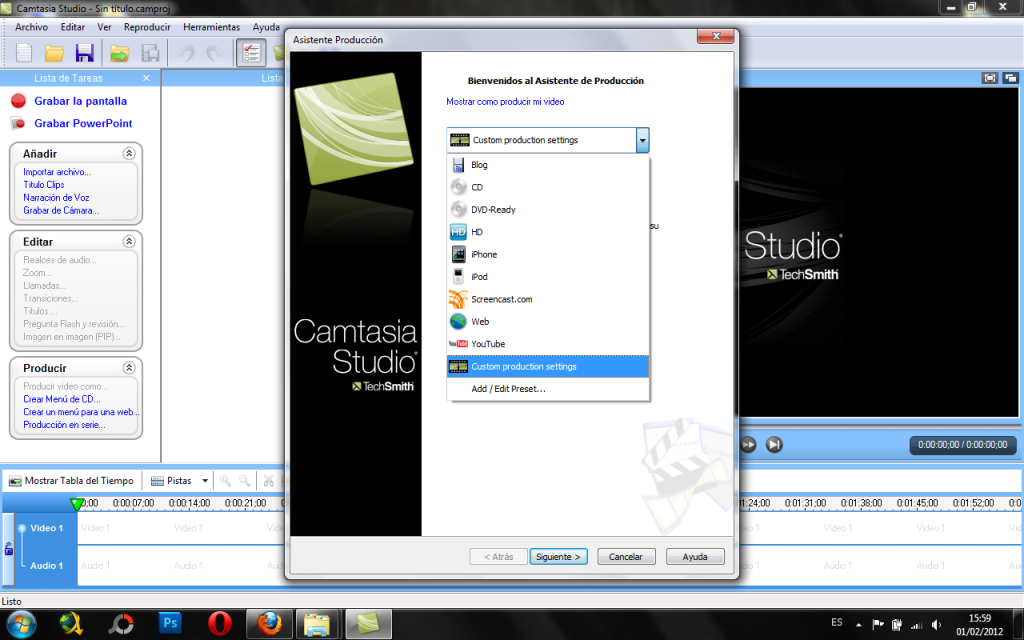
Task: Open the Archivo menu
Action: 31,27
